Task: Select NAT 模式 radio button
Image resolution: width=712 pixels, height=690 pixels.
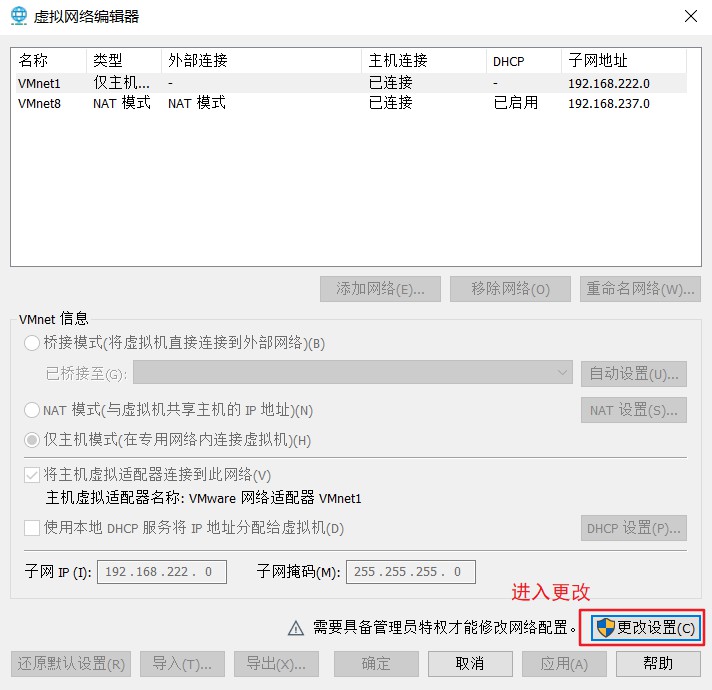Action: [32, 410]
